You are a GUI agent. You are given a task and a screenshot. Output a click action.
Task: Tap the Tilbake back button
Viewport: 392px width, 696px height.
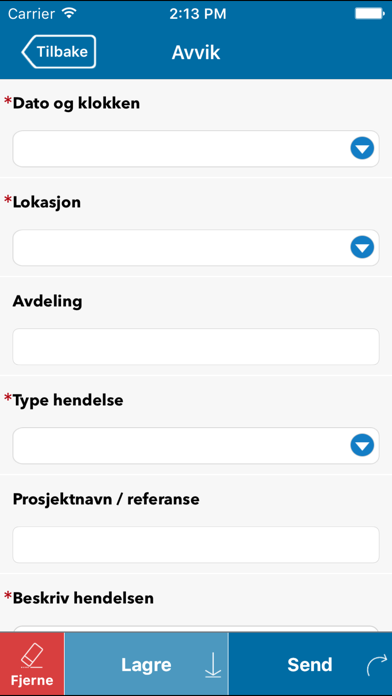pos(59,51)
